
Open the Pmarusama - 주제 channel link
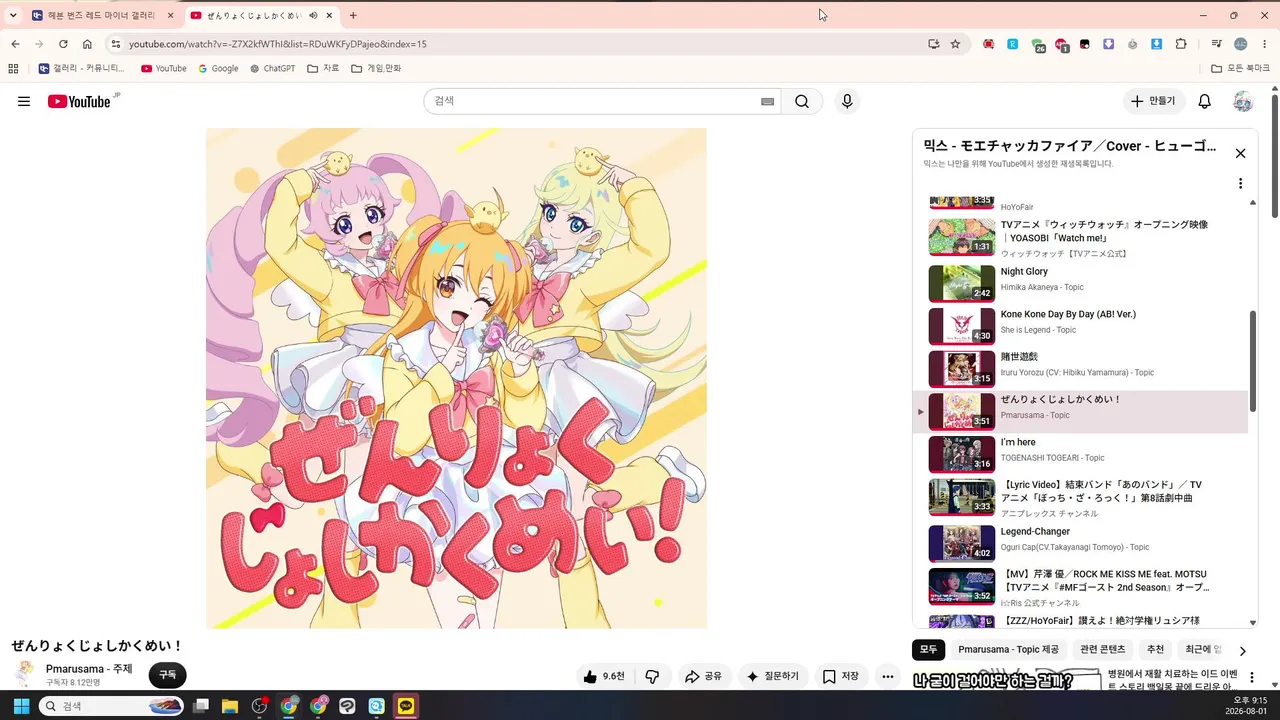pyautogui.click(x=89, y=669)
